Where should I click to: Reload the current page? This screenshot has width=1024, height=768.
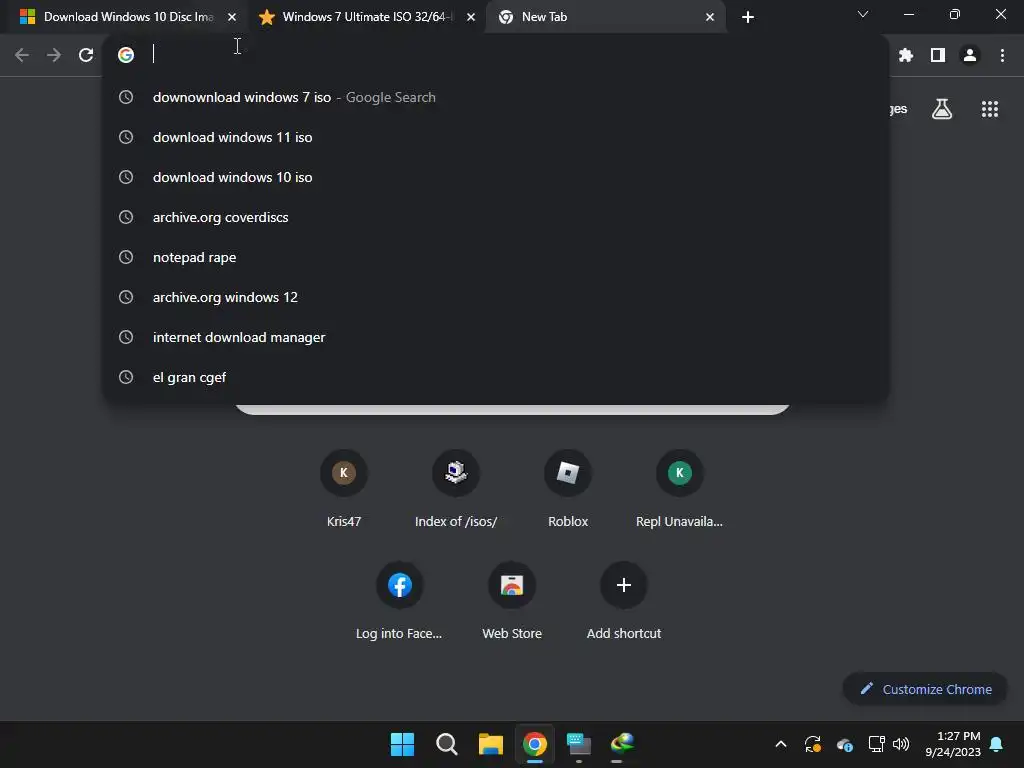[86, 55]
